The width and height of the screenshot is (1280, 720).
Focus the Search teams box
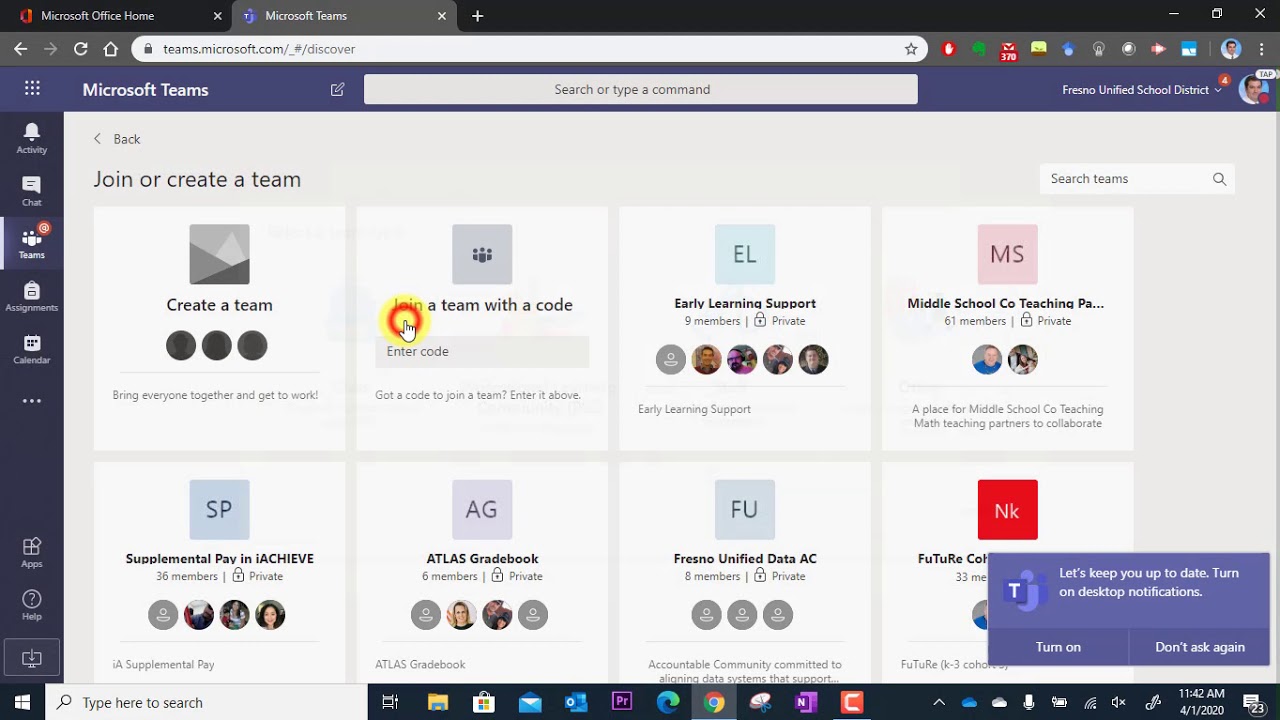tap(1137, 179)
